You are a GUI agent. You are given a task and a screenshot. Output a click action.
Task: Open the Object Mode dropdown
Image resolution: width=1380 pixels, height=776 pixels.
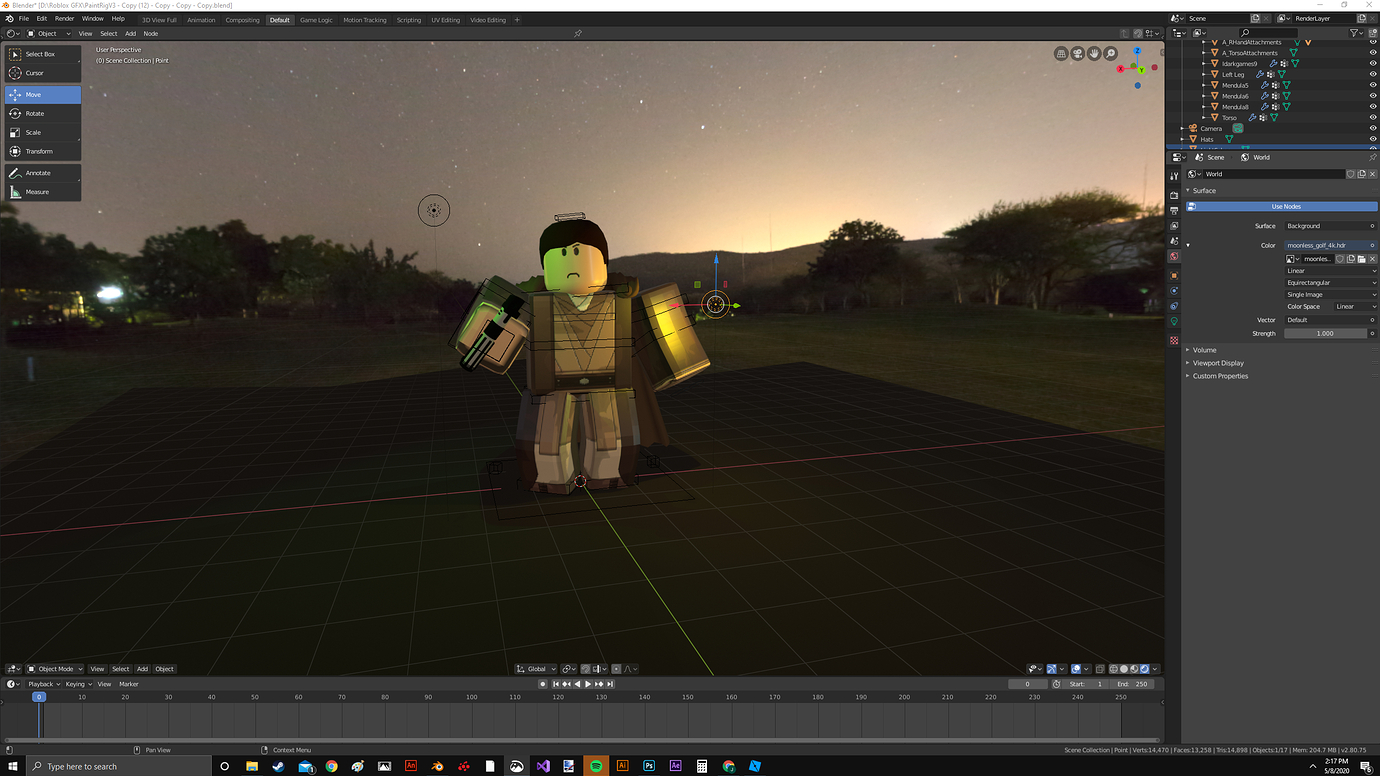coord(55,669)
